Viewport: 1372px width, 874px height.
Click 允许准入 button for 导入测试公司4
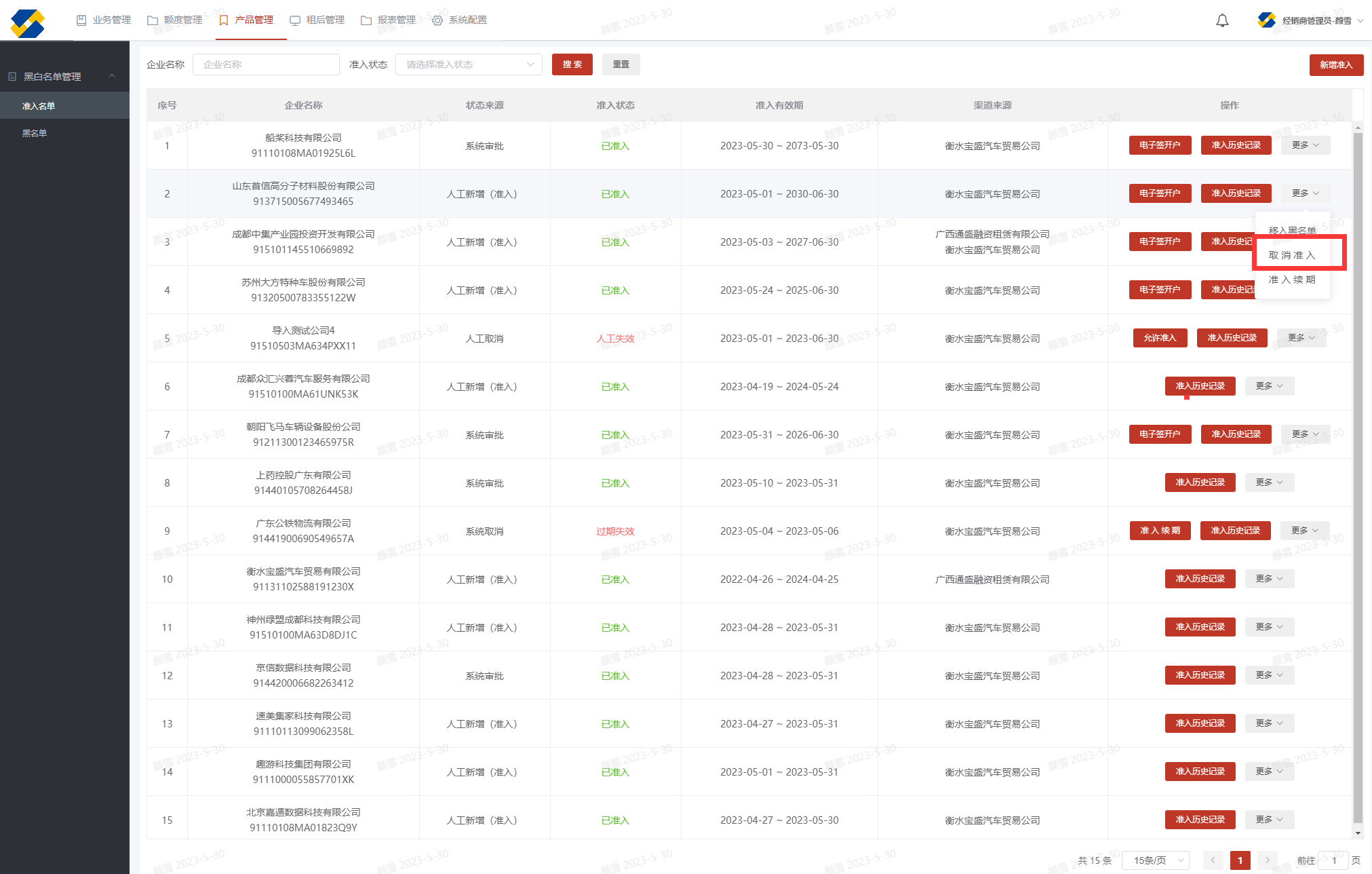[1160, 338]
